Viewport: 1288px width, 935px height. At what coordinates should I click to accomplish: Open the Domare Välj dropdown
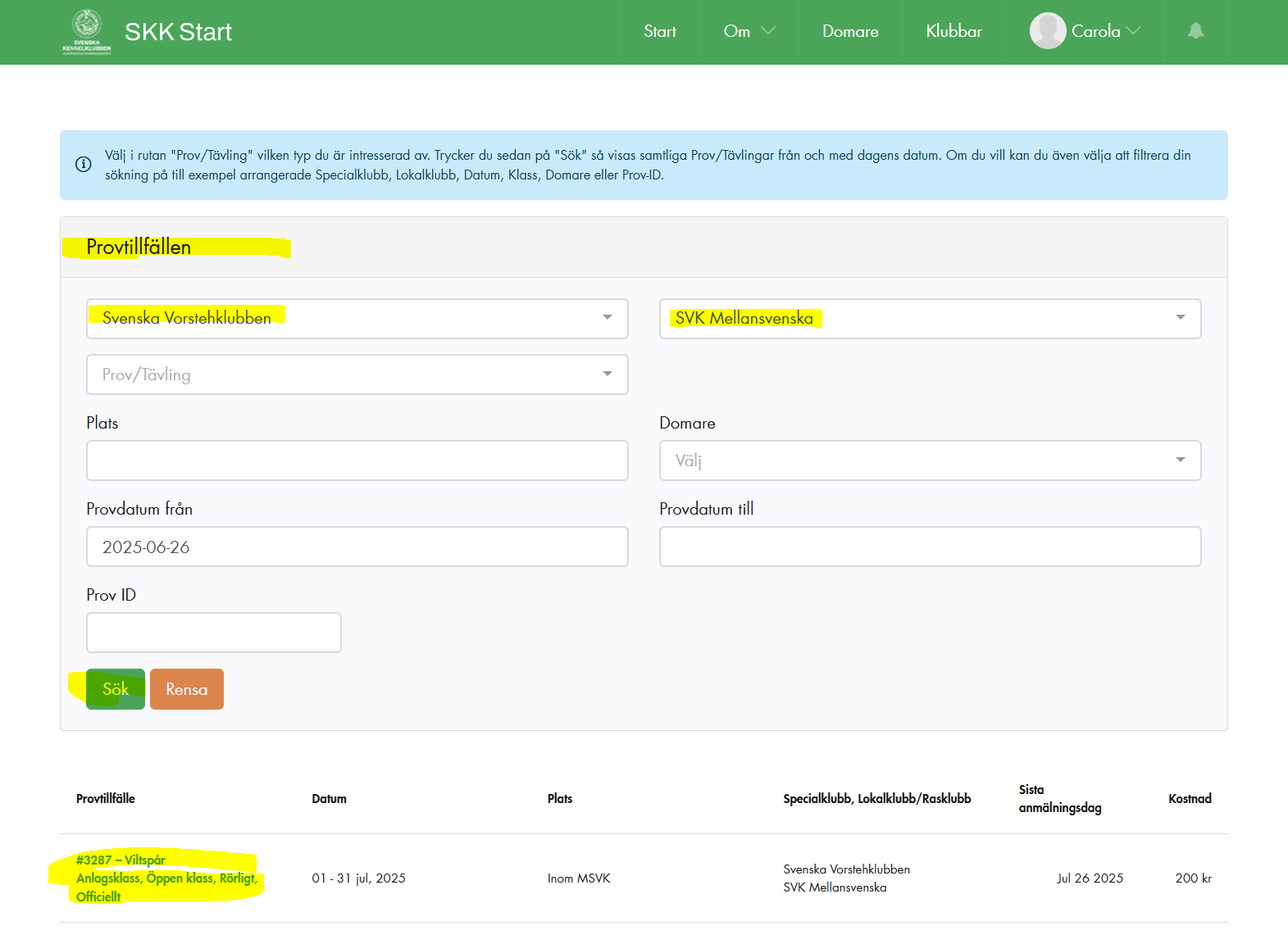931,461
